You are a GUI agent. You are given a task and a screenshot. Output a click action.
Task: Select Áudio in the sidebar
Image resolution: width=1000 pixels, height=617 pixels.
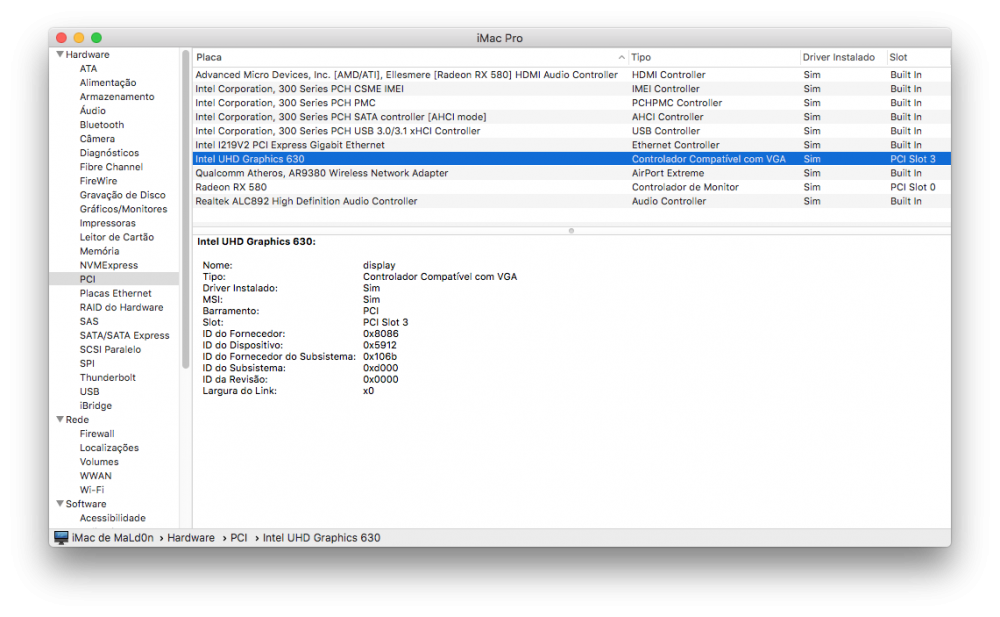(92, 110)
